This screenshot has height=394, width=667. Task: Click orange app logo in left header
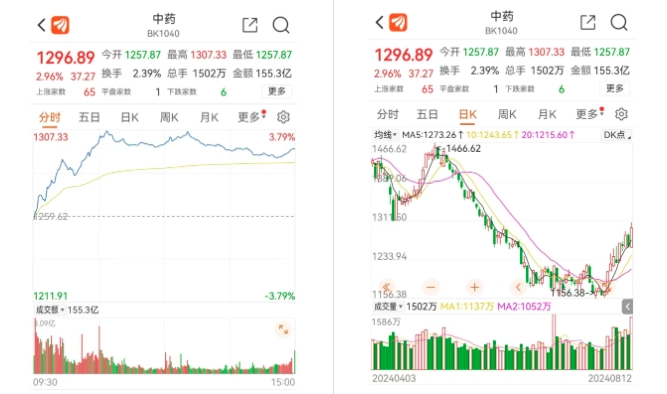60,25
